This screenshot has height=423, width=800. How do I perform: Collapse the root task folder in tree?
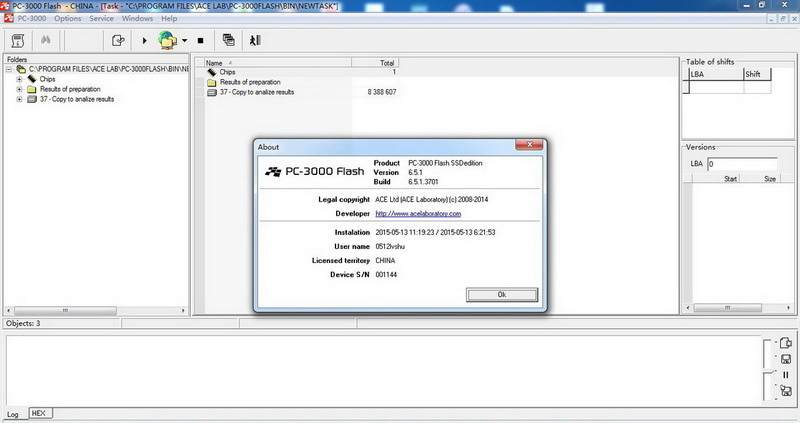coord(9,69)
